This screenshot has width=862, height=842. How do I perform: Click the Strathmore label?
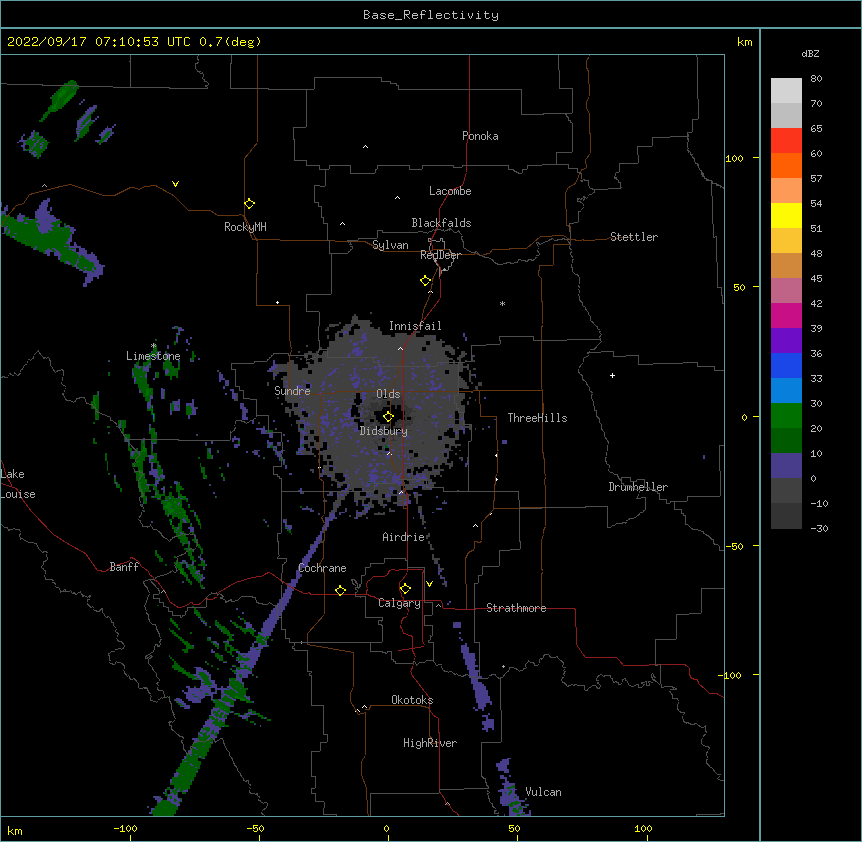pyautogui.click(x=516, y=608)
